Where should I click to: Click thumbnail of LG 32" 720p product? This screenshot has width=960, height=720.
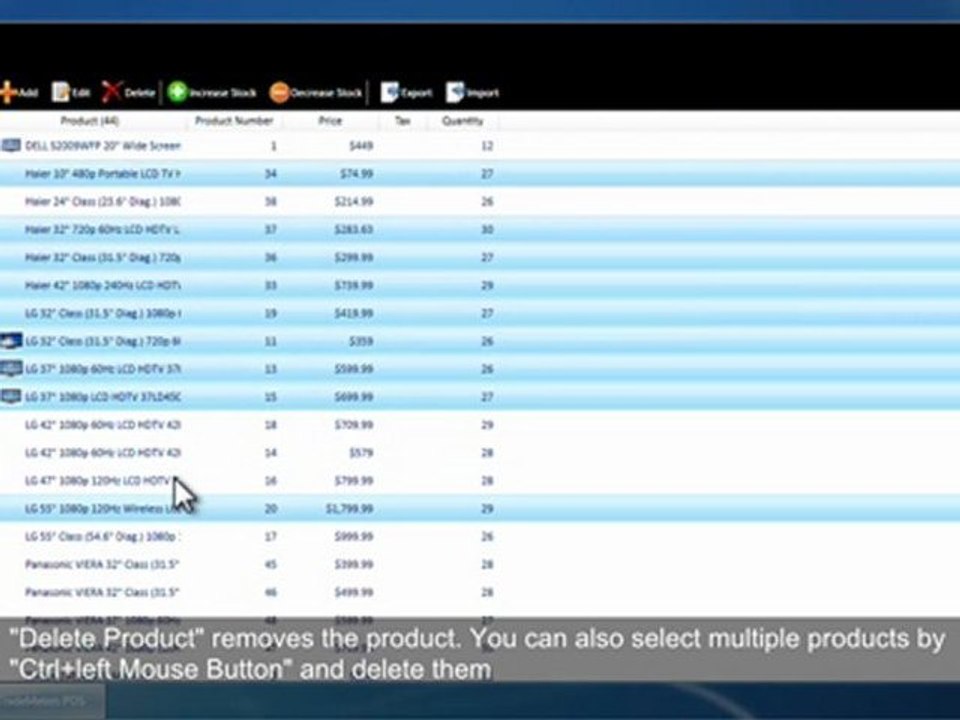[11, 341]
